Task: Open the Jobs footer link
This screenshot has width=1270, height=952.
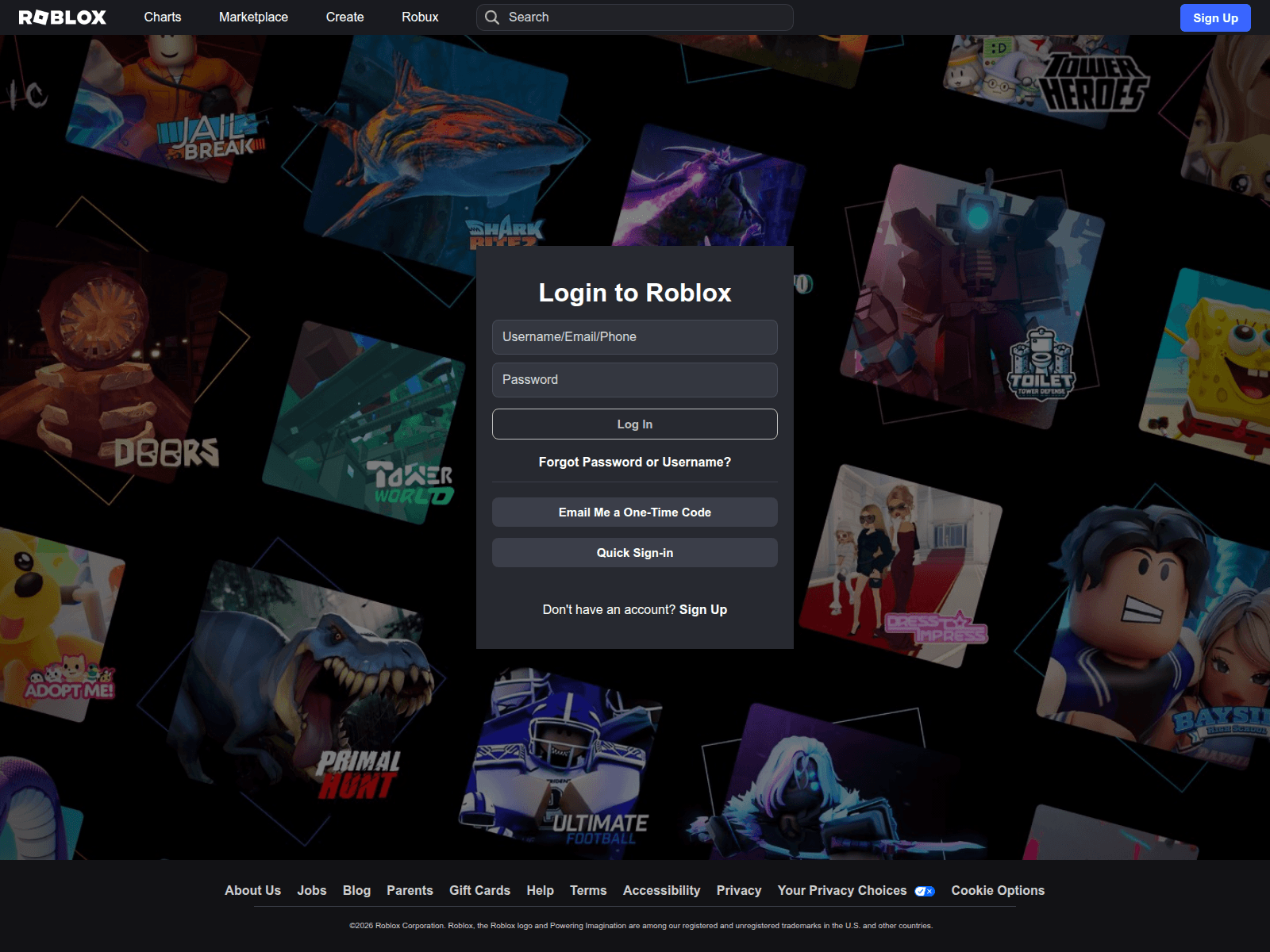Action: 312,890
